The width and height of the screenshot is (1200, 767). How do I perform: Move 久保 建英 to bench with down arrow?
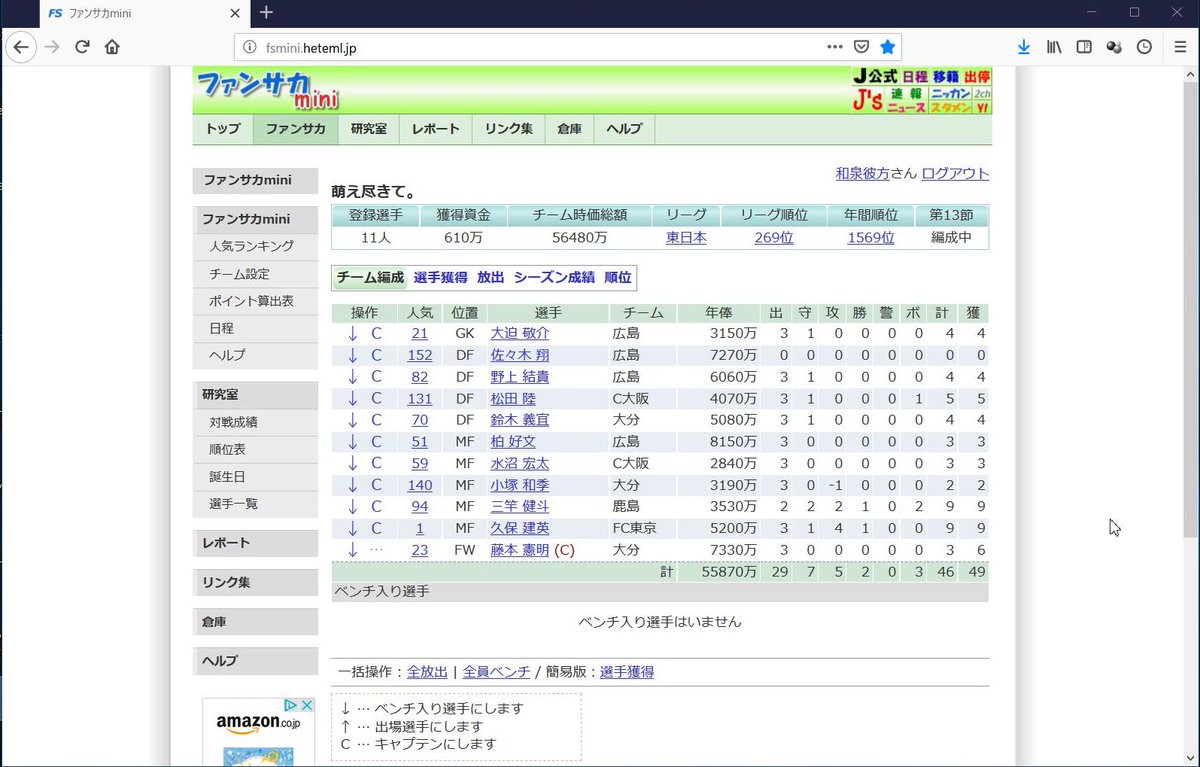[352, 528]
